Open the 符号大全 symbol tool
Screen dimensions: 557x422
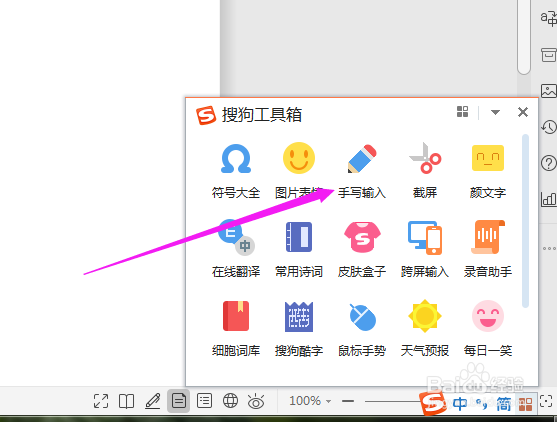236,171
